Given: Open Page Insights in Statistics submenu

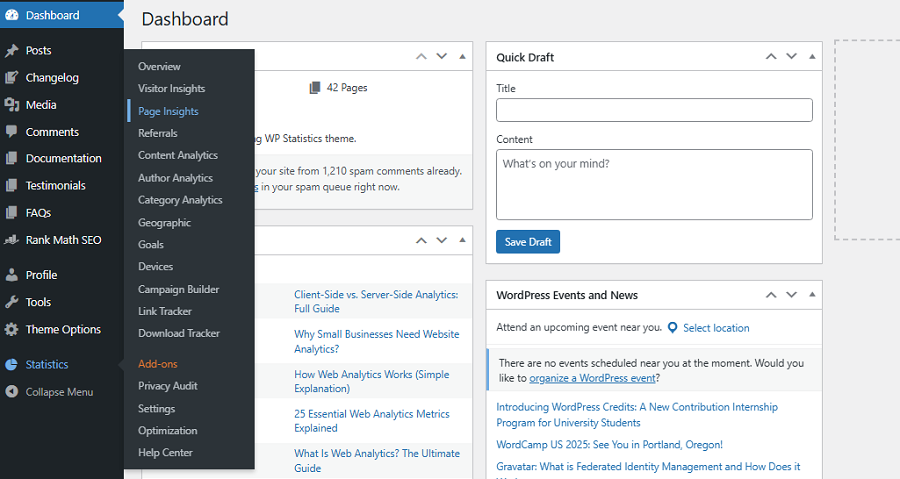Looking at the screenshot, I should [168, 111].
